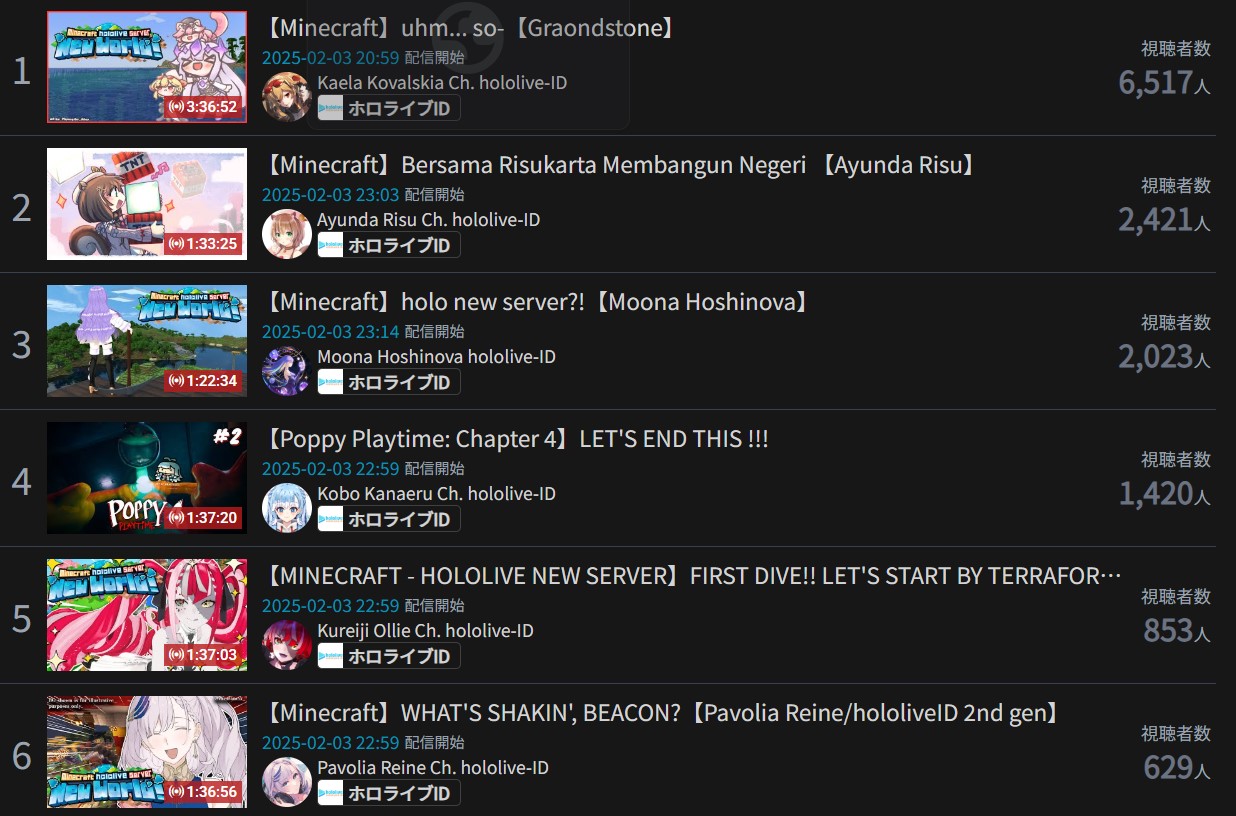Click Pavolia Reine's channel avatar icon
Viewport: 1236px width, 816px height.
(x=286, y=781)
